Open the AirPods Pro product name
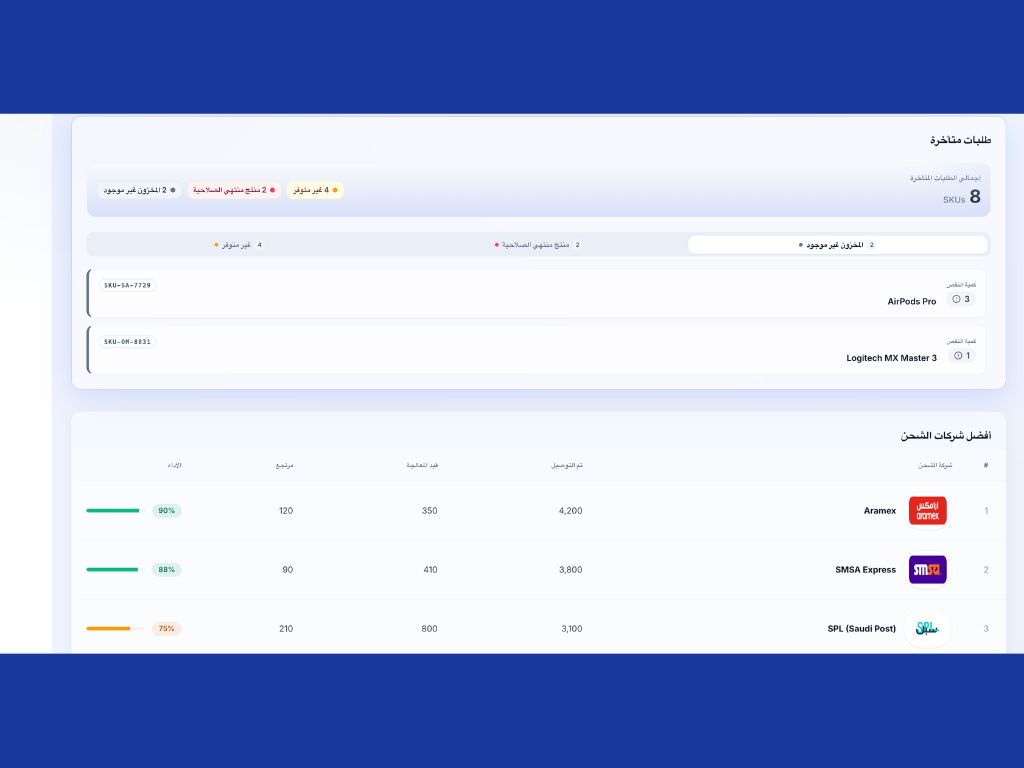Image resolution: width=1024 pixels, height=768 pixels. (x=912, y=301)
